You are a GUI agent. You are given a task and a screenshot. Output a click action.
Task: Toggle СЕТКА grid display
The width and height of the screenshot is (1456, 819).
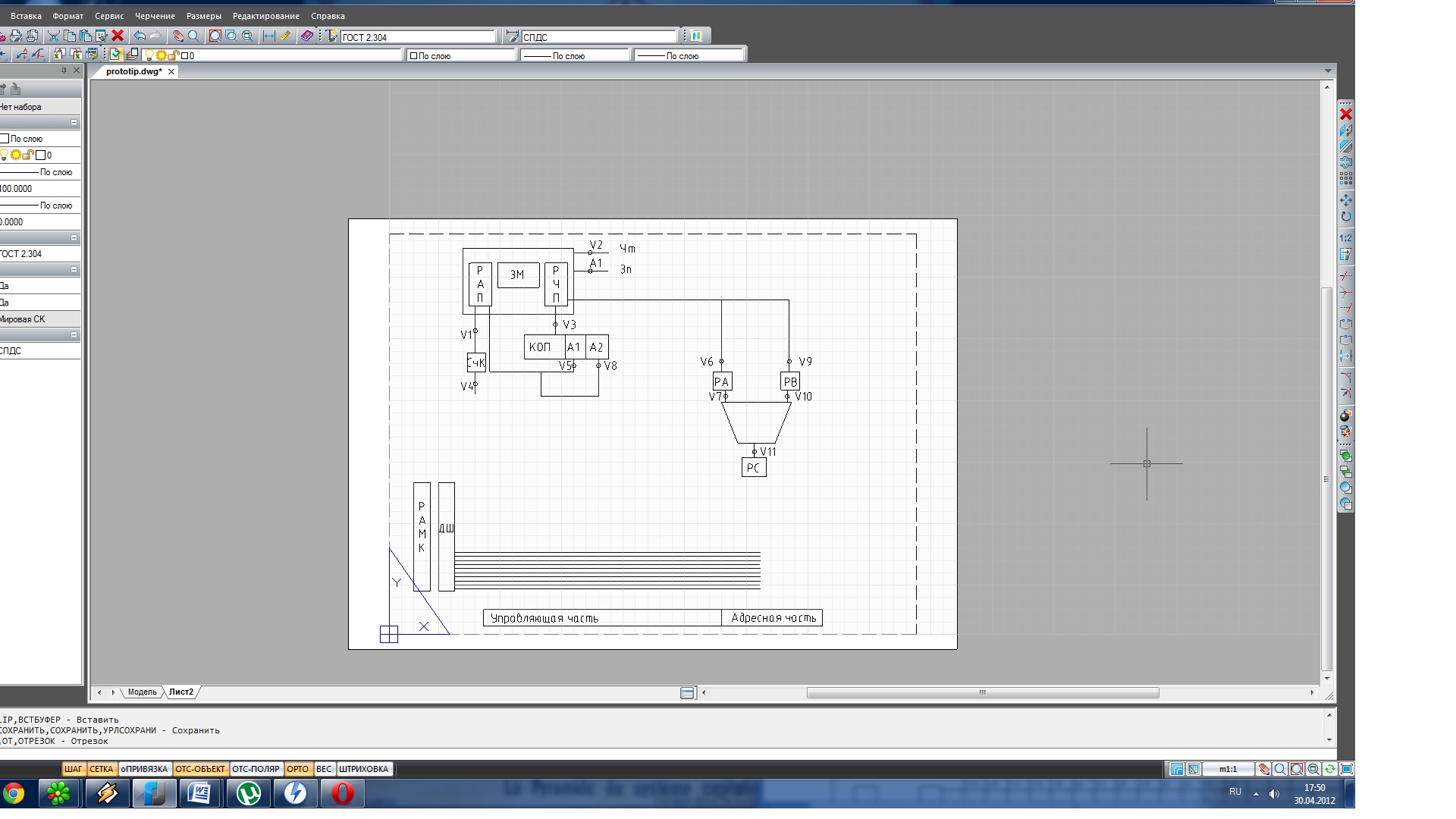point(101,769)
